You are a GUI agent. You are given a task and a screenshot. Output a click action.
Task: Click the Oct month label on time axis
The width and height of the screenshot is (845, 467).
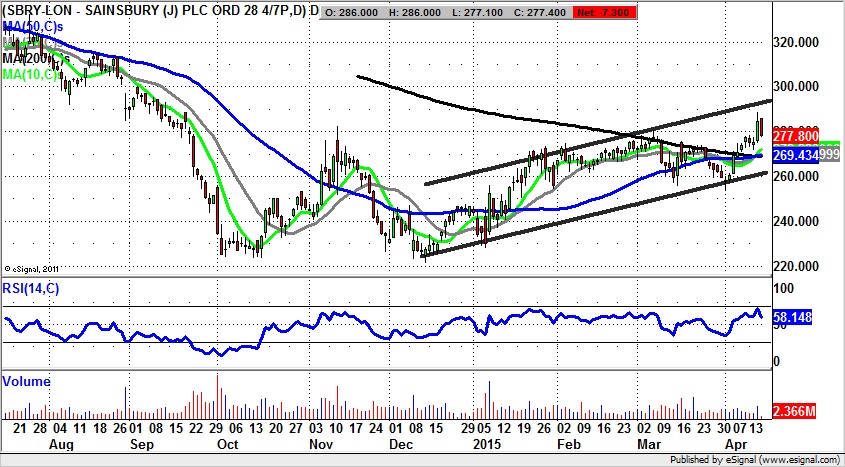229,440
